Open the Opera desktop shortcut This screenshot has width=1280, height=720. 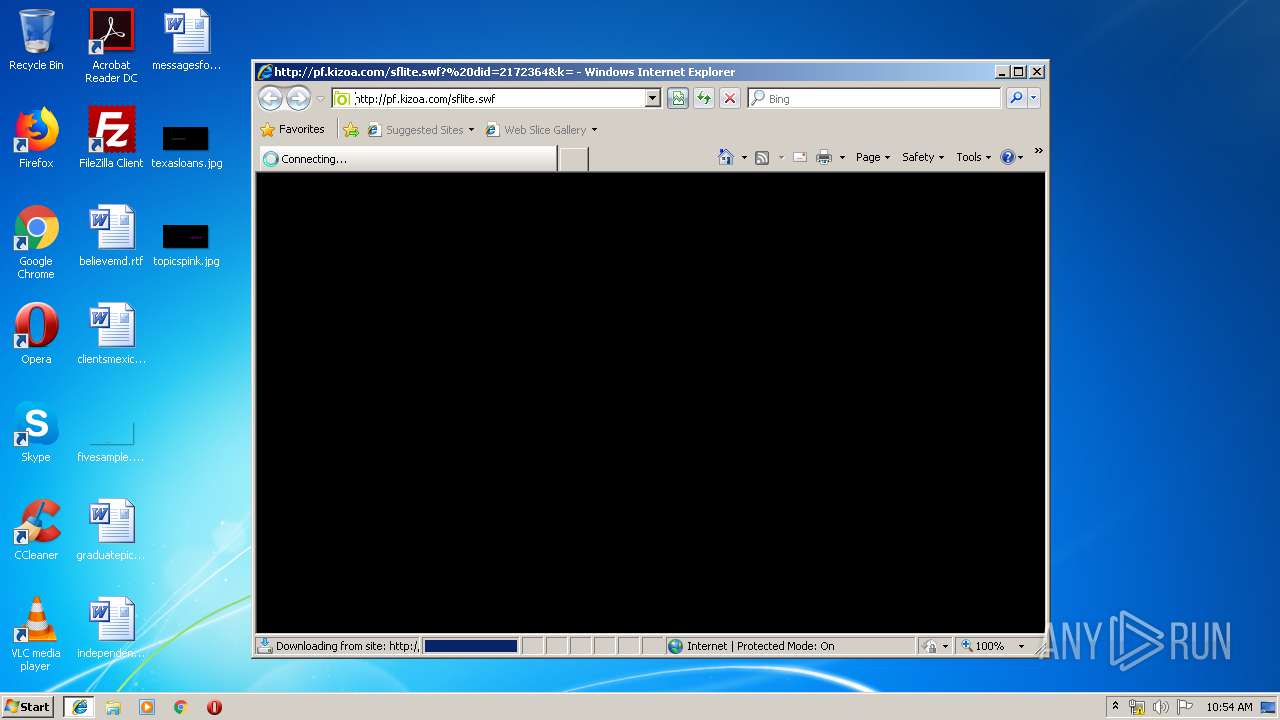(x=36, y=334)
